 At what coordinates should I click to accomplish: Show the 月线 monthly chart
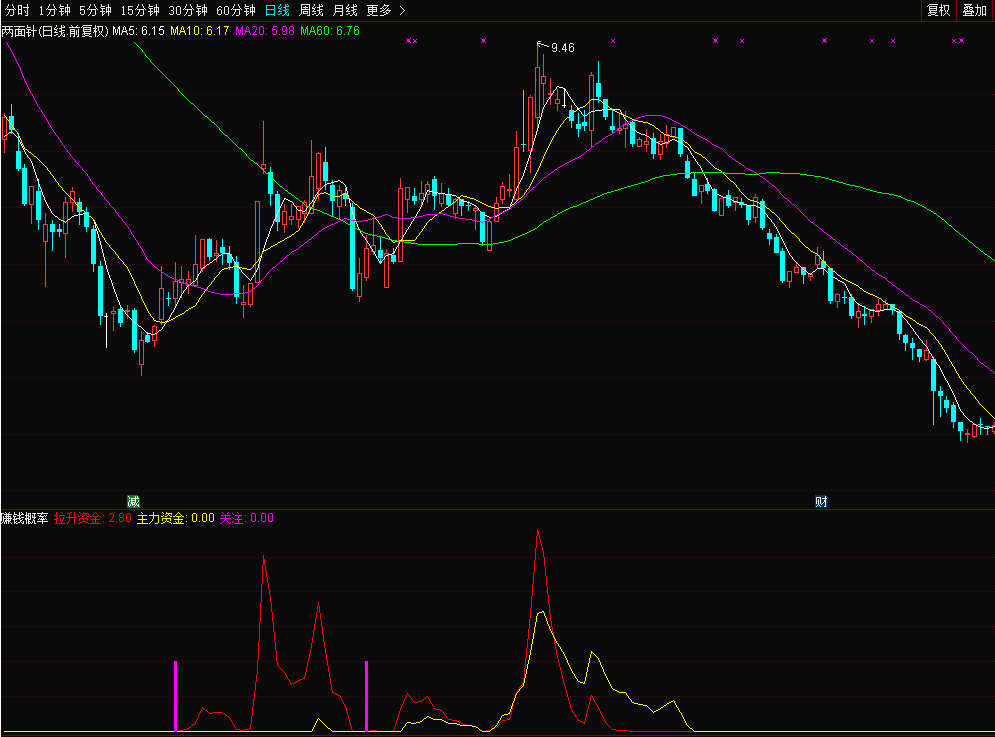345,10
